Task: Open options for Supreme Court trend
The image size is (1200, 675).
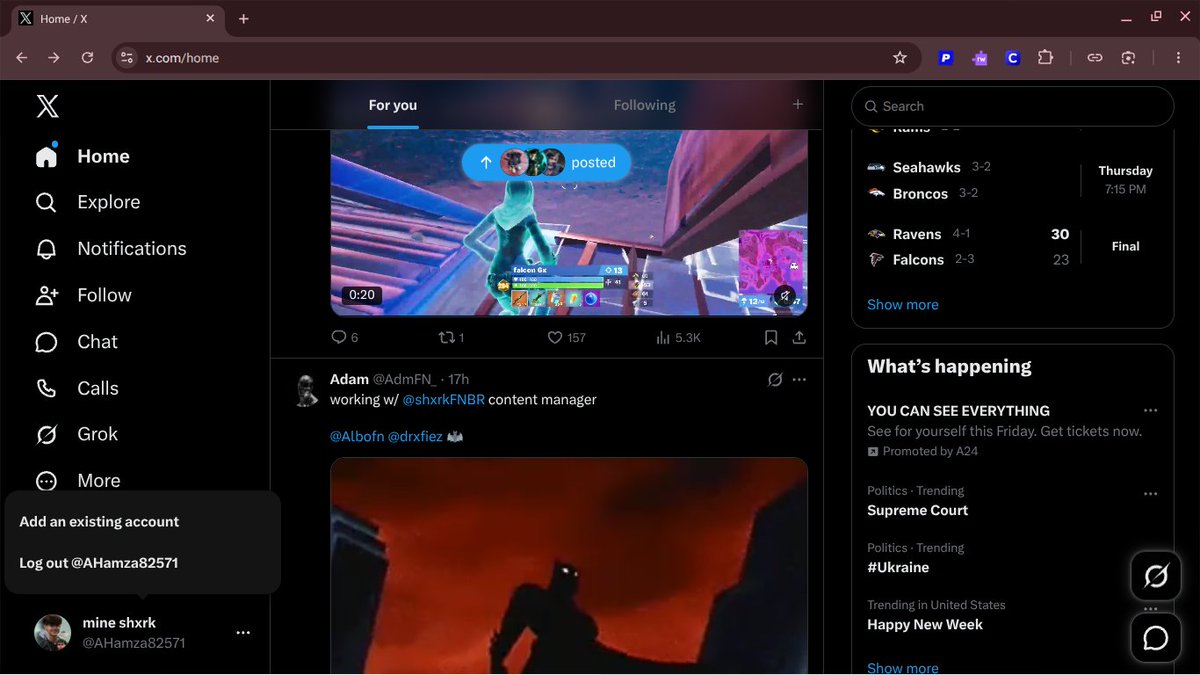Action: [1151, 494]
